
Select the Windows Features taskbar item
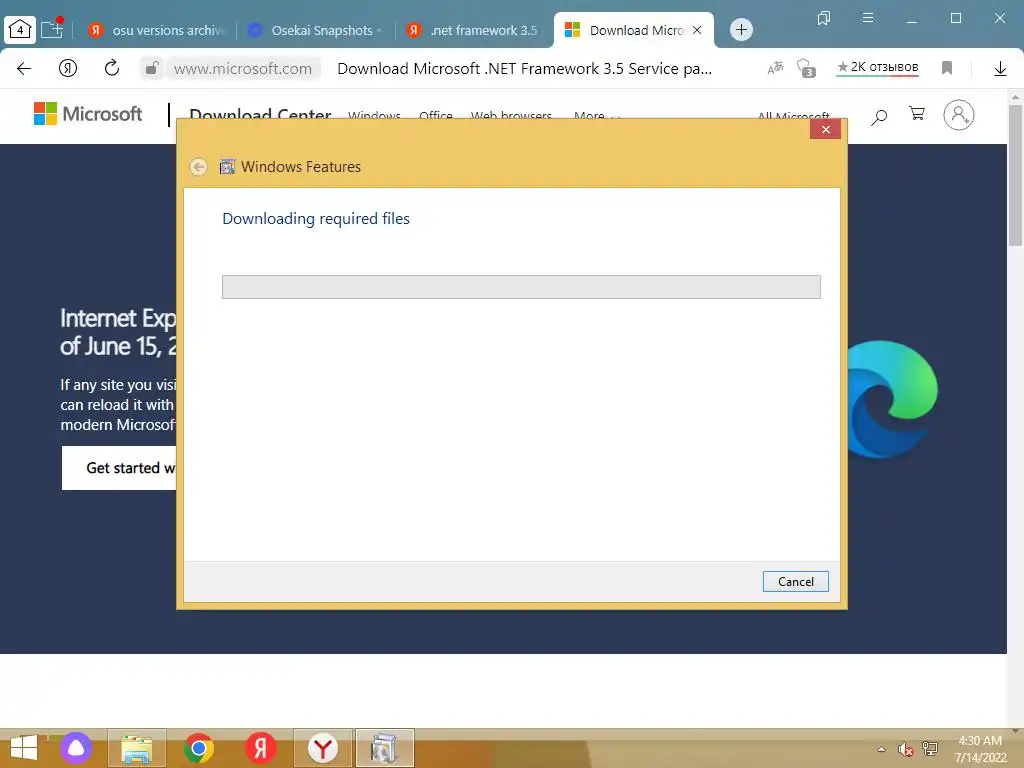click(385, 748)
